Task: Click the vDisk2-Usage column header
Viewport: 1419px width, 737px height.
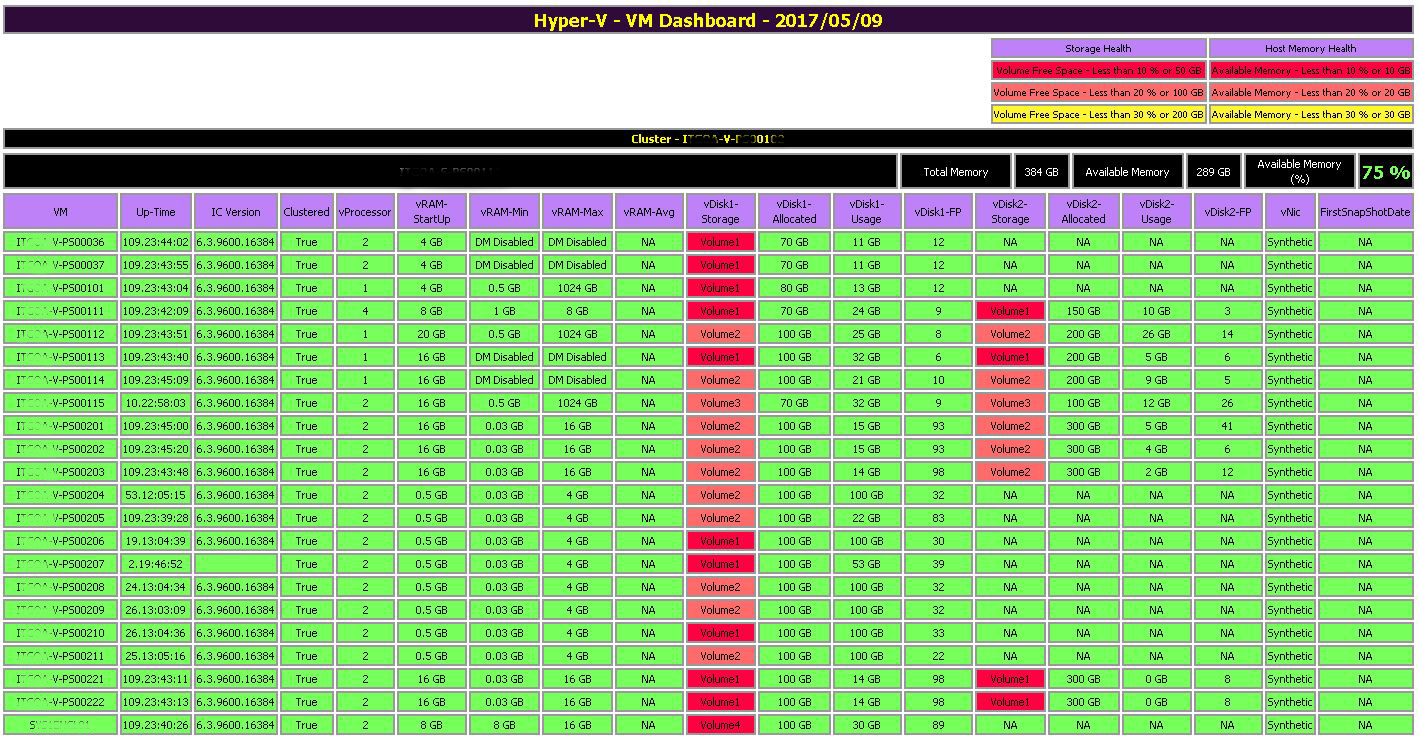Action: tap(1156, 212)
